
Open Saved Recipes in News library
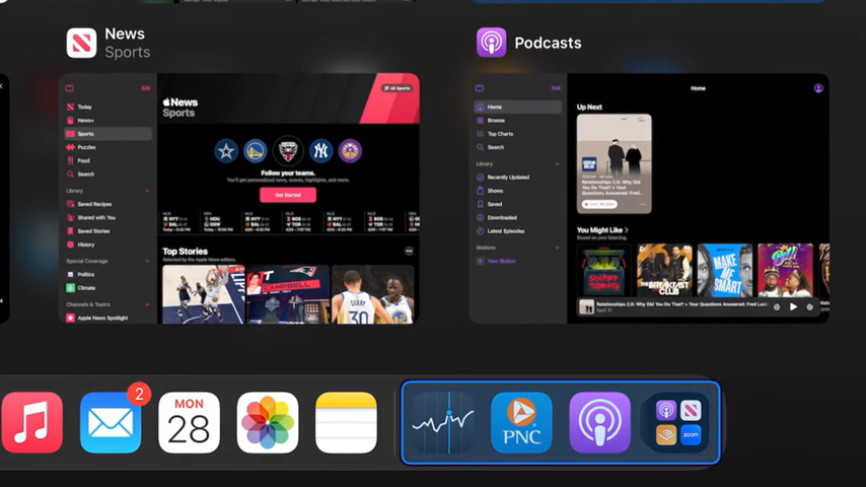108,204
